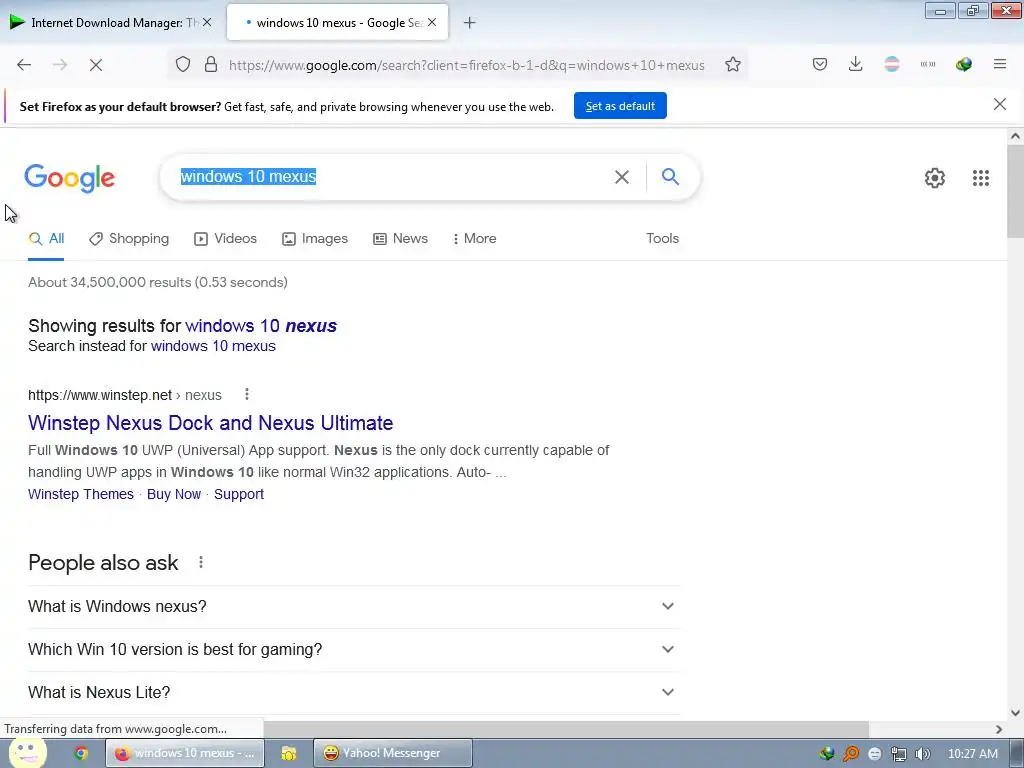Expand Which Win 10 version gaming question

(x=353, y=650)
